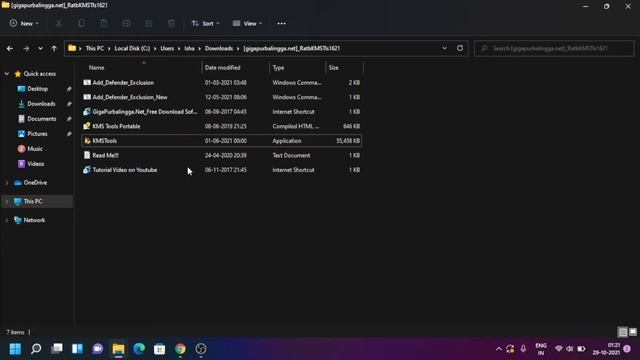Show hidden system tray icons
The image size is (640, 360).
tap(498, 349)
